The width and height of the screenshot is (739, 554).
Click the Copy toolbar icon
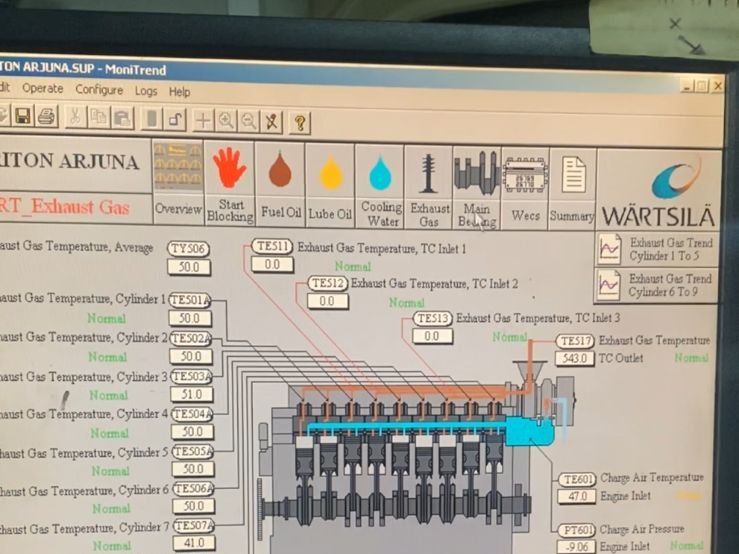pyautogui.click(x=99, y=118)
